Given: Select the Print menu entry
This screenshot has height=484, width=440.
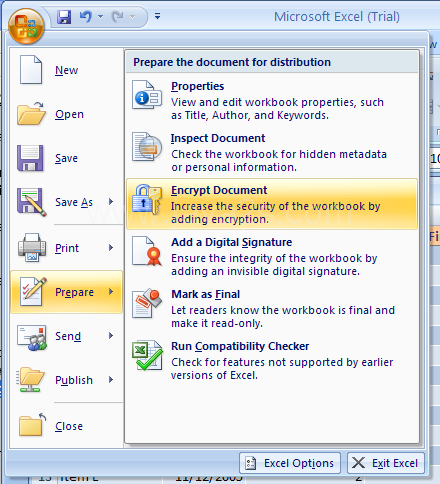Looking at the screenshot, I should click(66, 248).
